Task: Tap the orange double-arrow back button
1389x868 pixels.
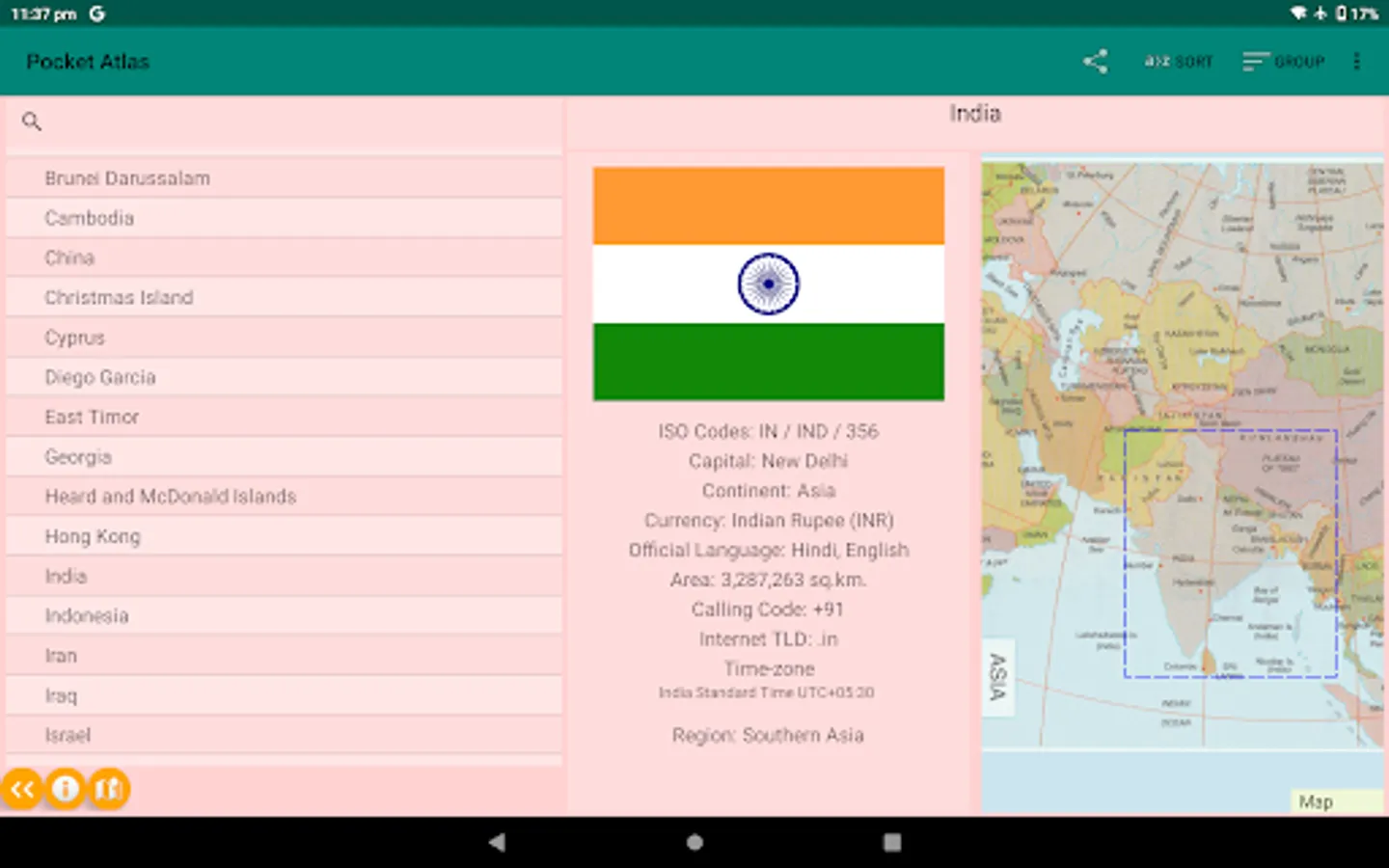Action: (x=22, y=790)
